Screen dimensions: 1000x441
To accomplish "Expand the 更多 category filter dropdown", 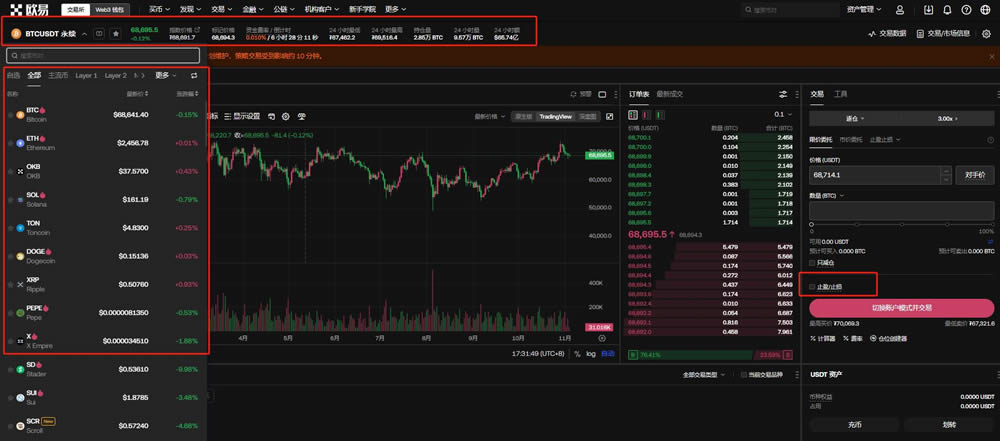I will tap(166, 75).
